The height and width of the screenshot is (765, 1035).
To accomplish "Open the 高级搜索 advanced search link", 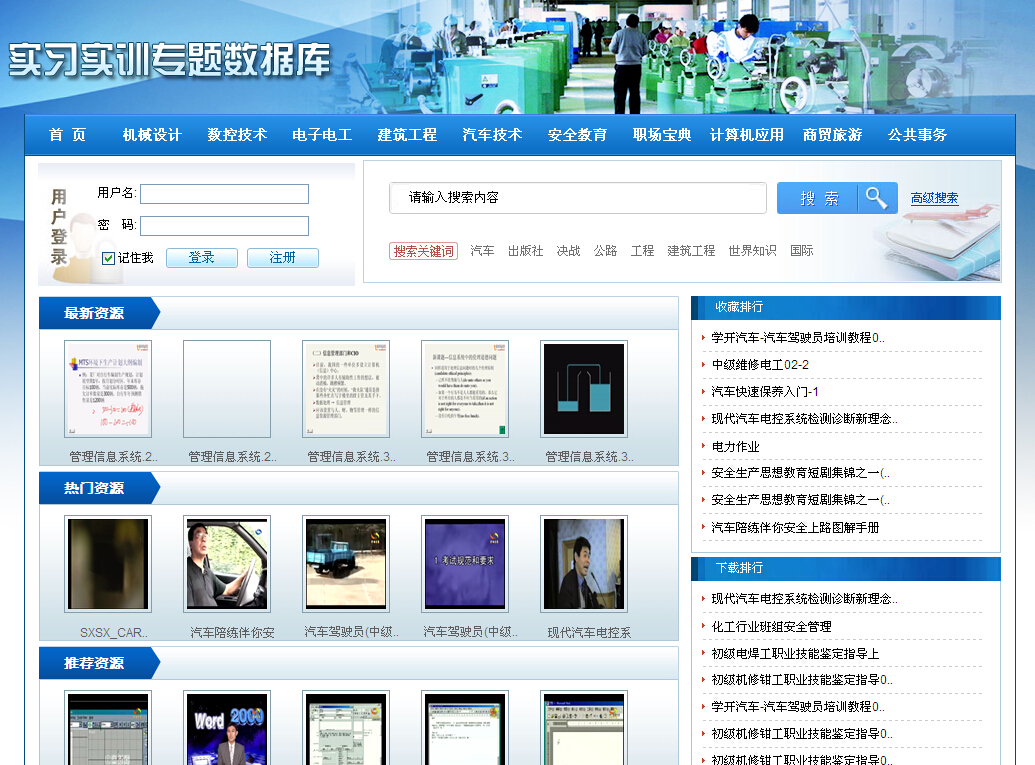I will tap(934, 198).
